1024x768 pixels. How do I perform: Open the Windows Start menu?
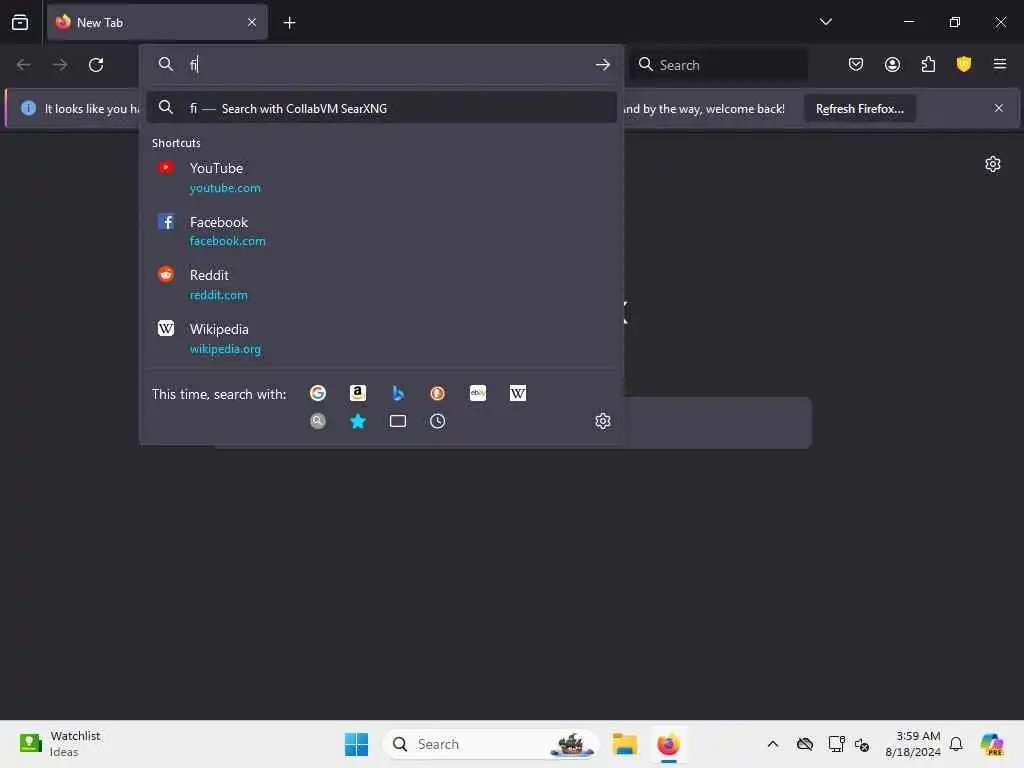click(356, 744)
